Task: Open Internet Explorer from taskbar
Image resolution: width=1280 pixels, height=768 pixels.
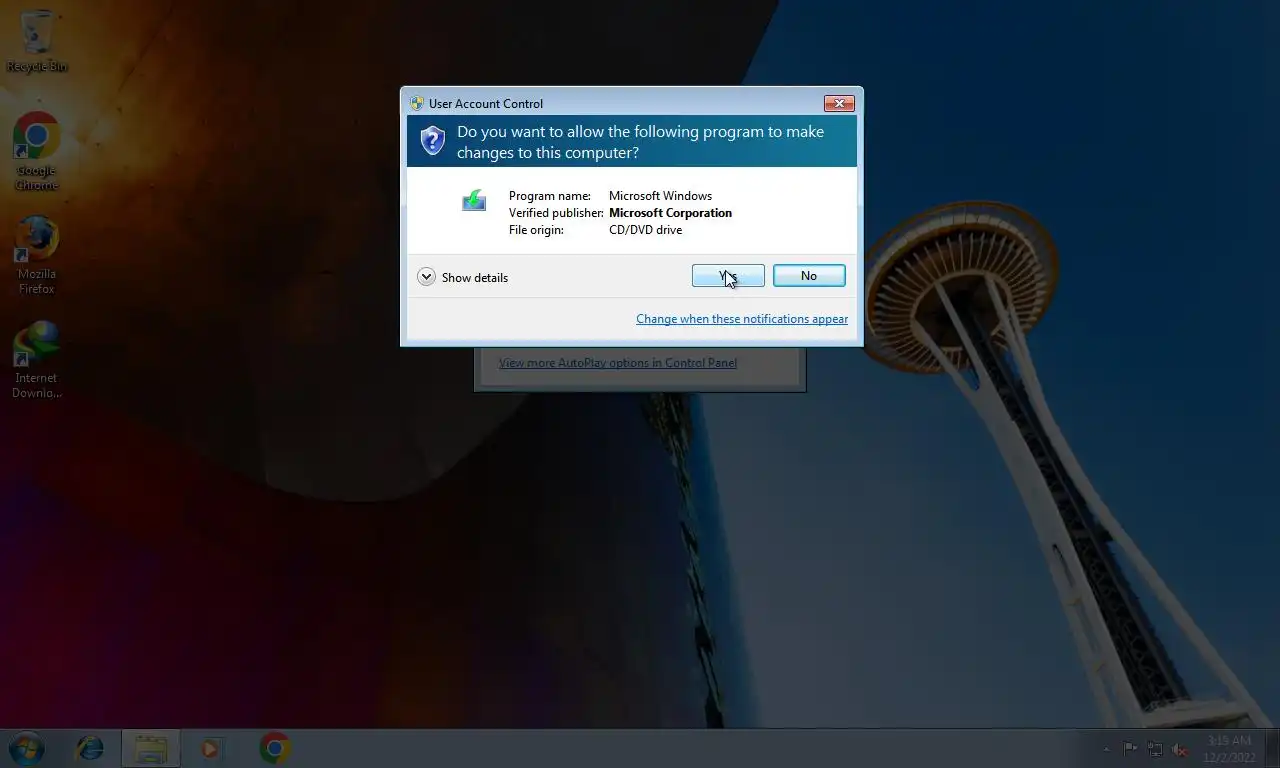Action: point(90,748)
